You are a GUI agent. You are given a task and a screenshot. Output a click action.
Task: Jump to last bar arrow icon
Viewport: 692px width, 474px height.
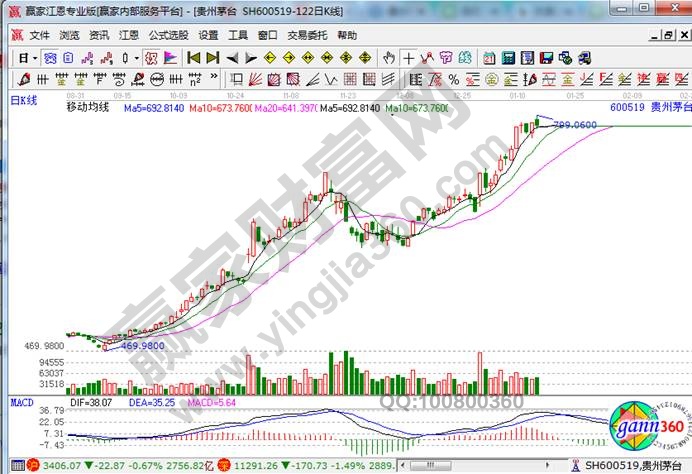213,57
